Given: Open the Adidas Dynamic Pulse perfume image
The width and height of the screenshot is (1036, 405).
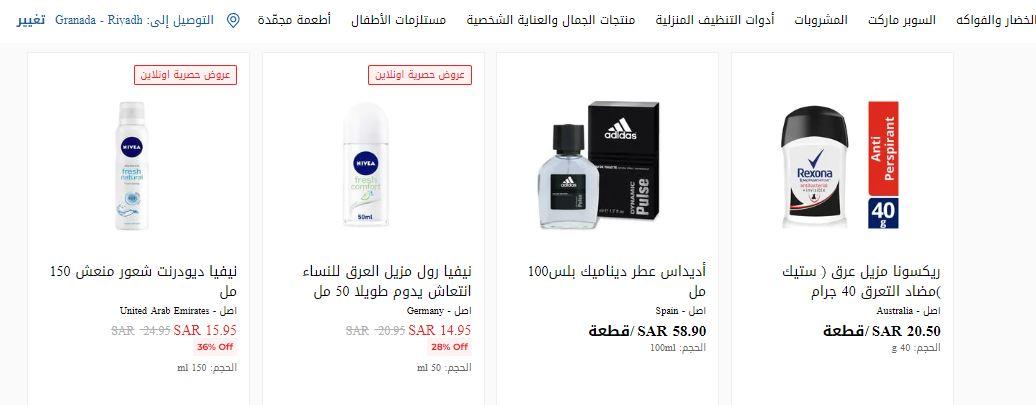Looking at the screenshot, I should tap(599, 165).
